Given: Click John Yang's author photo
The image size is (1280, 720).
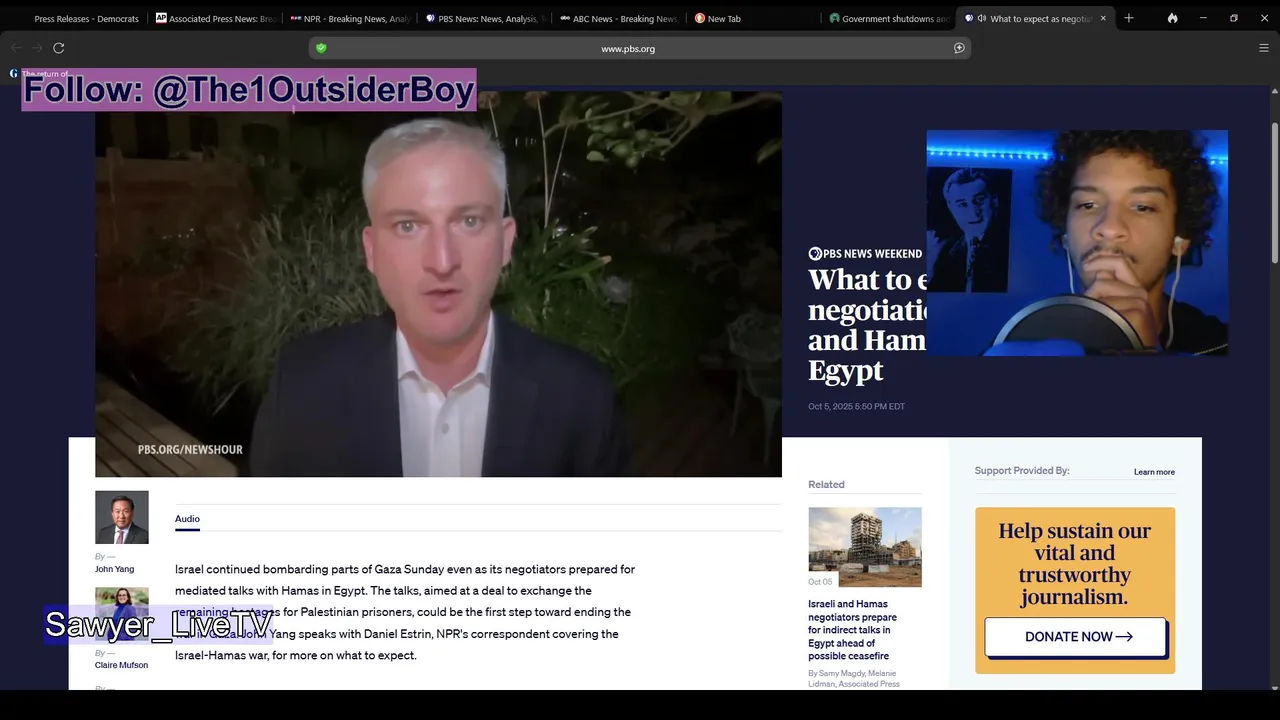Looking at the screenshot, I should (x=122, y=517).
